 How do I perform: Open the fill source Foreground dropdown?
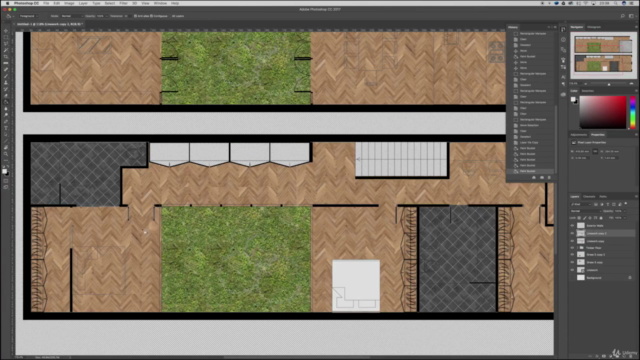(x=29, y=16)
